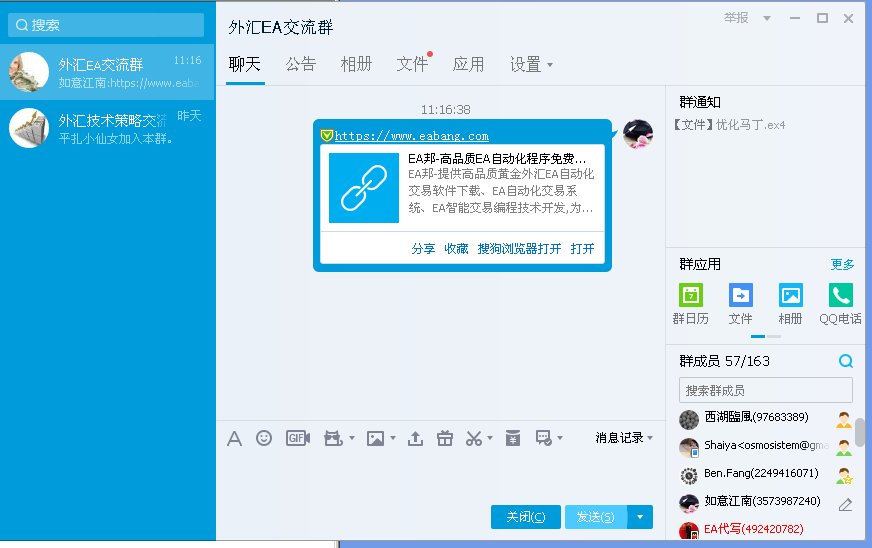
Task: Select the scissors screenshot tool
Action: [x=474, y=438]
